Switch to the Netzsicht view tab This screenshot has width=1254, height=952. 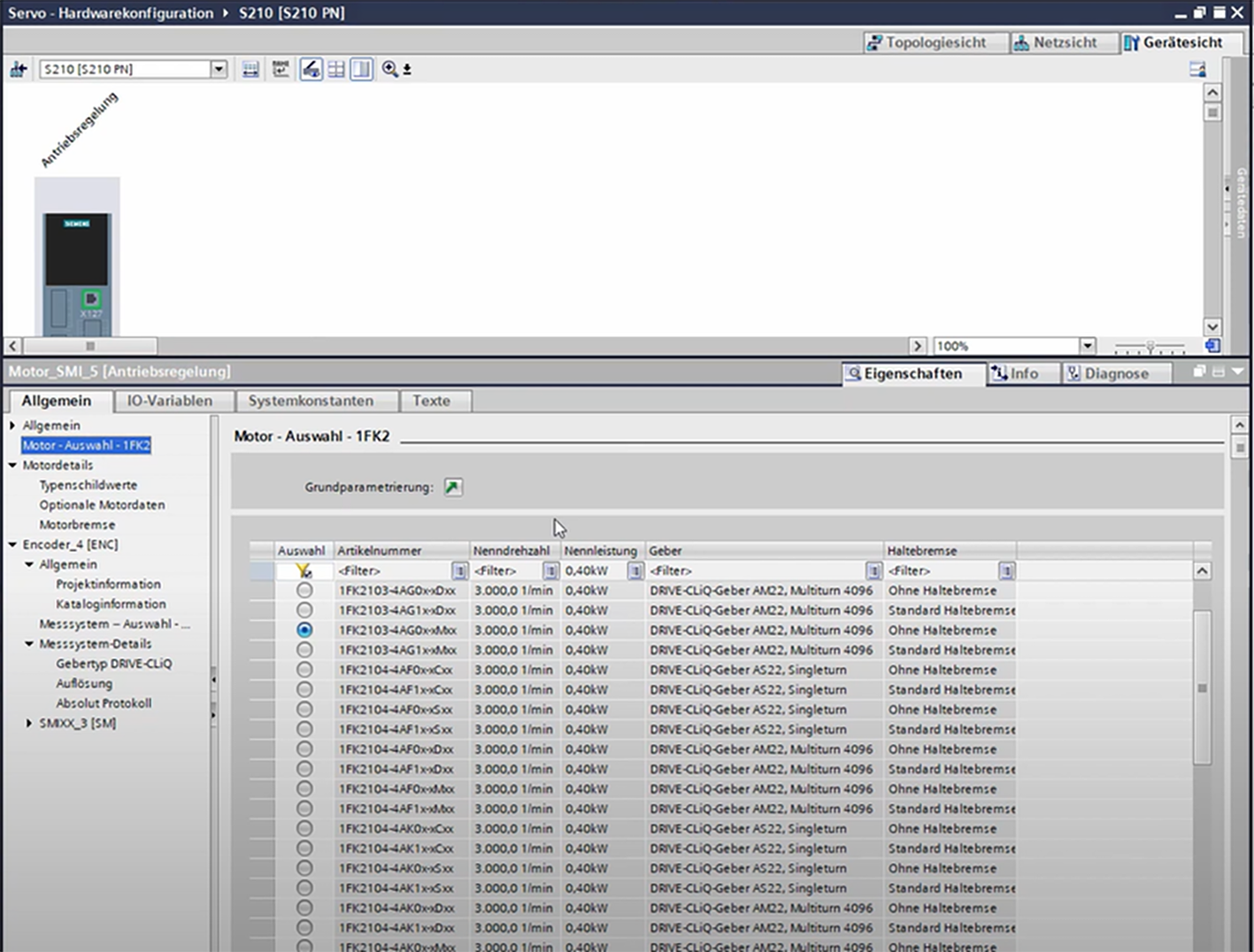tap(1064, 42)
